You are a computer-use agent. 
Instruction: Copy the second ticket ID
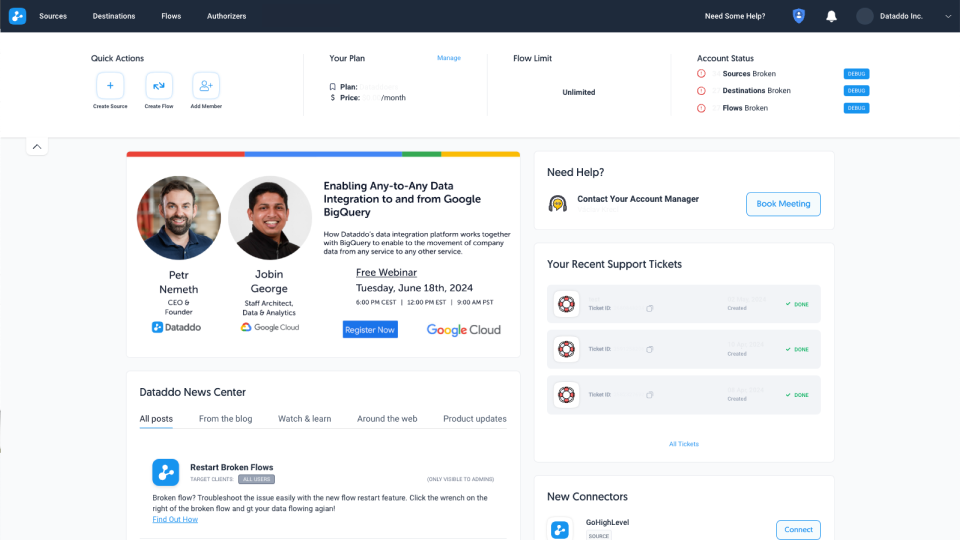pyautogui.click(x=650, y=349)
